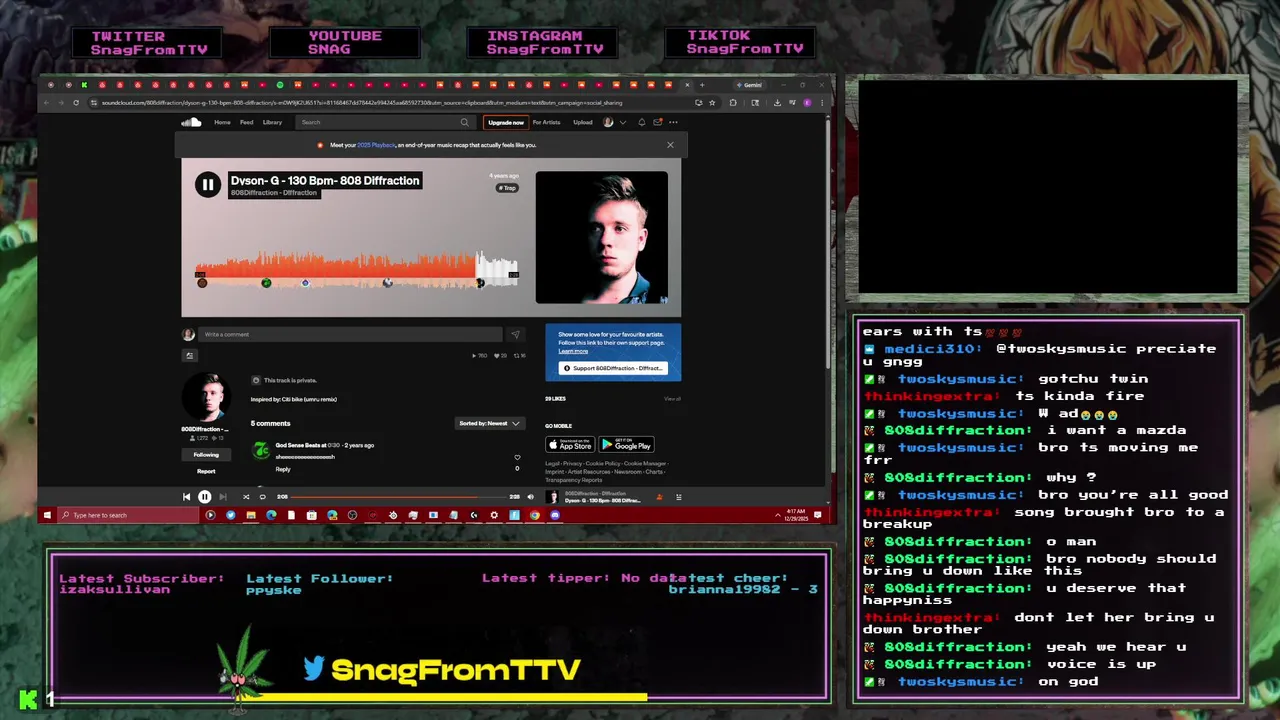The height and width of the screenshot is (720, 1280).
Task: Open the 2025 Playback link
Action: click(x=376, y=145)
